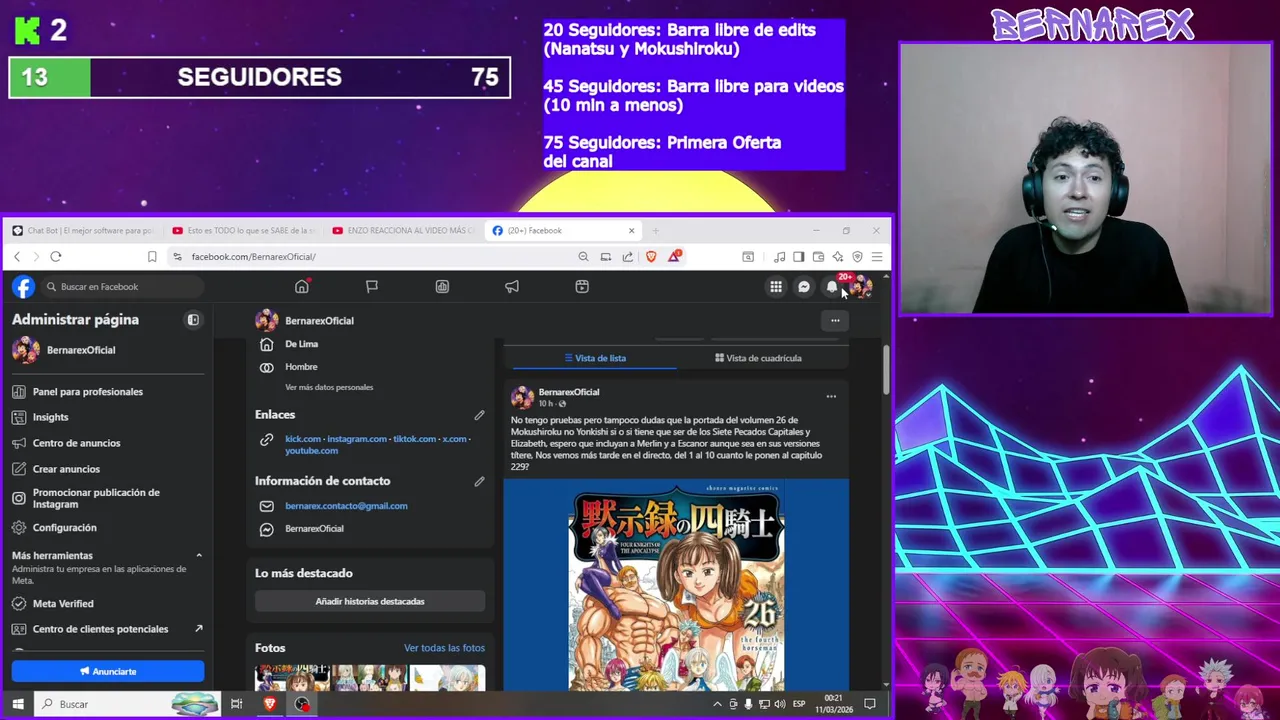Open Brave VPN shield icon in toolbar
The image size is (1280, 720).
[x=857, y=257]
